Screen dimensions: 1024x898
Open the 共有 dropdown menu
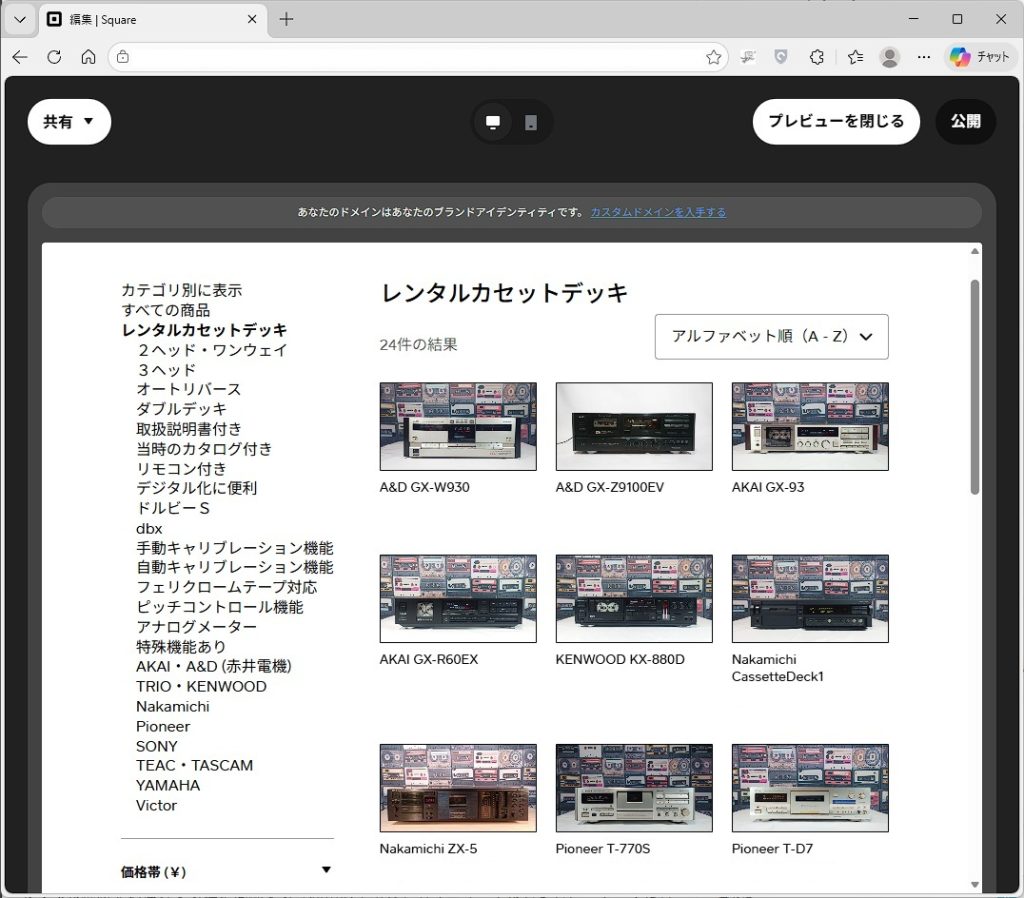coord(69,122)
